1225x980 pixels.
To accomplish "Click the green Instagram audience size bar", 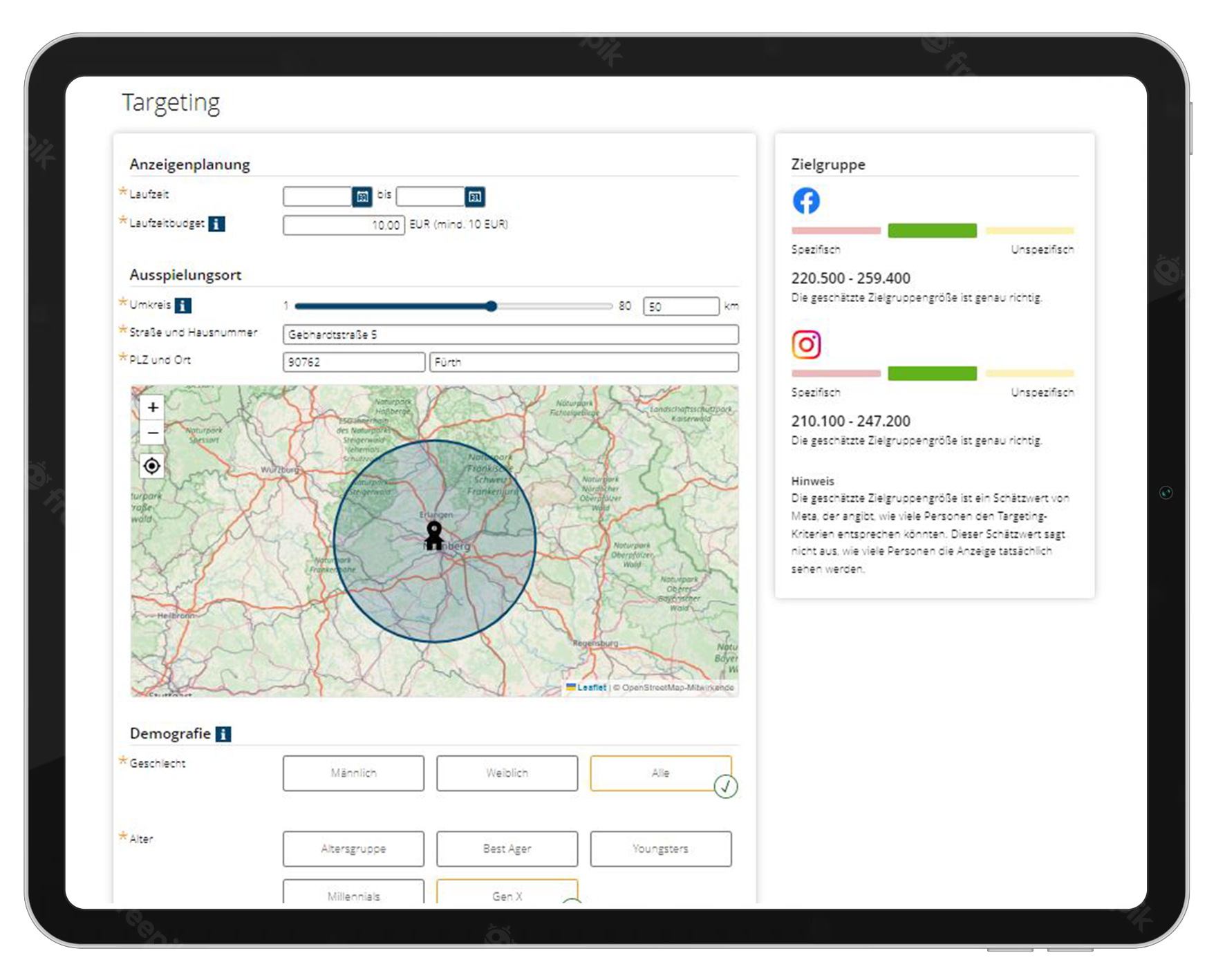I will [932, 374].
